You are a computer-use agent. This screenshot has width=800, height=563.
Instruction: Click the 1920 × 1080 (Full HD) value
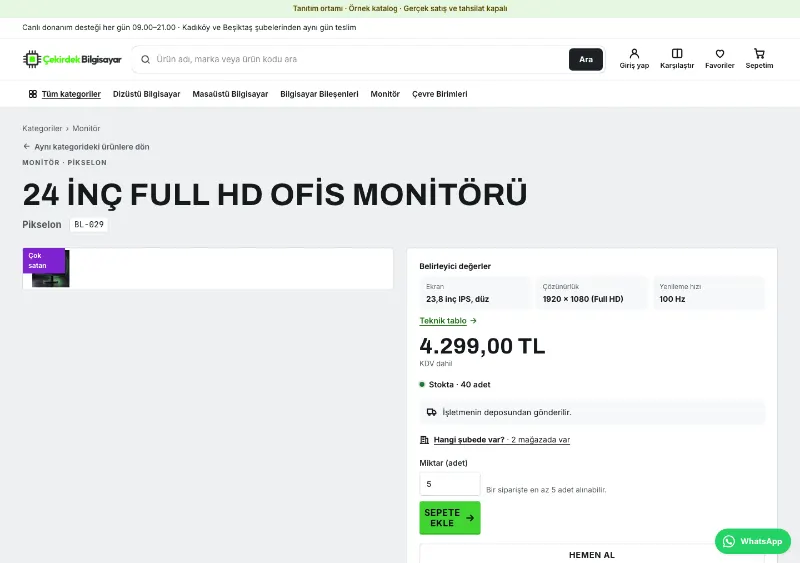click(x=583, y=299)
